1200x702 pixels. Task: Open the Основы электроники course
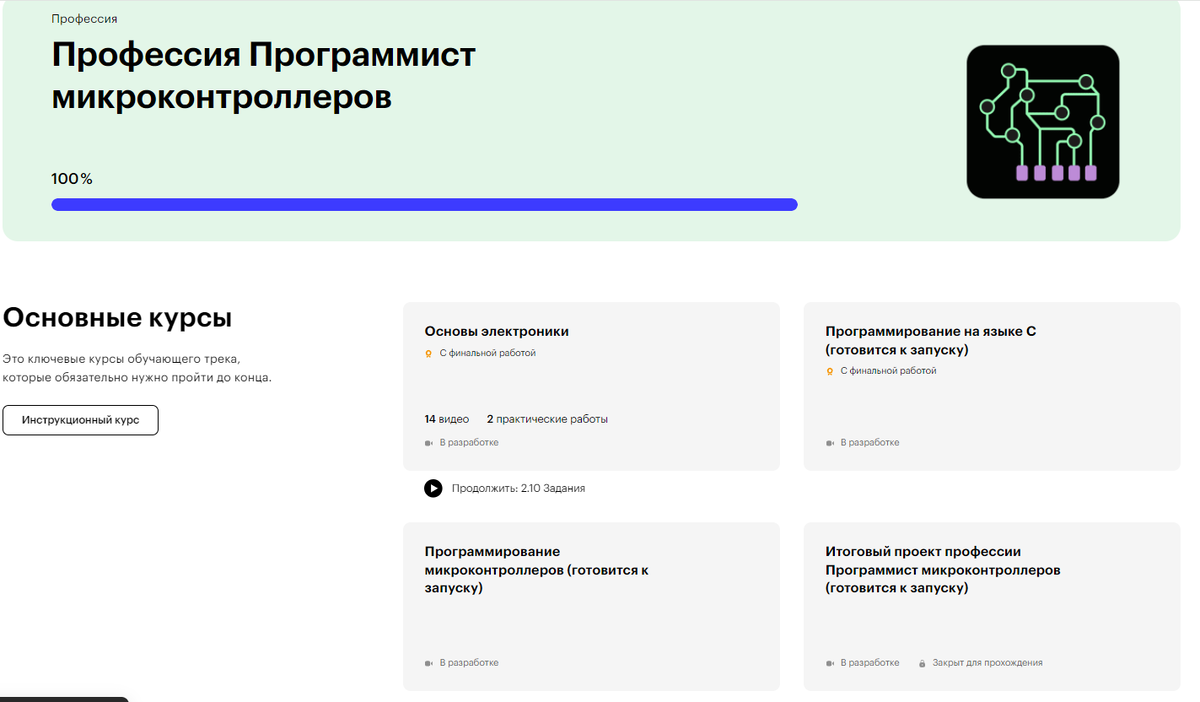point(496,330)
